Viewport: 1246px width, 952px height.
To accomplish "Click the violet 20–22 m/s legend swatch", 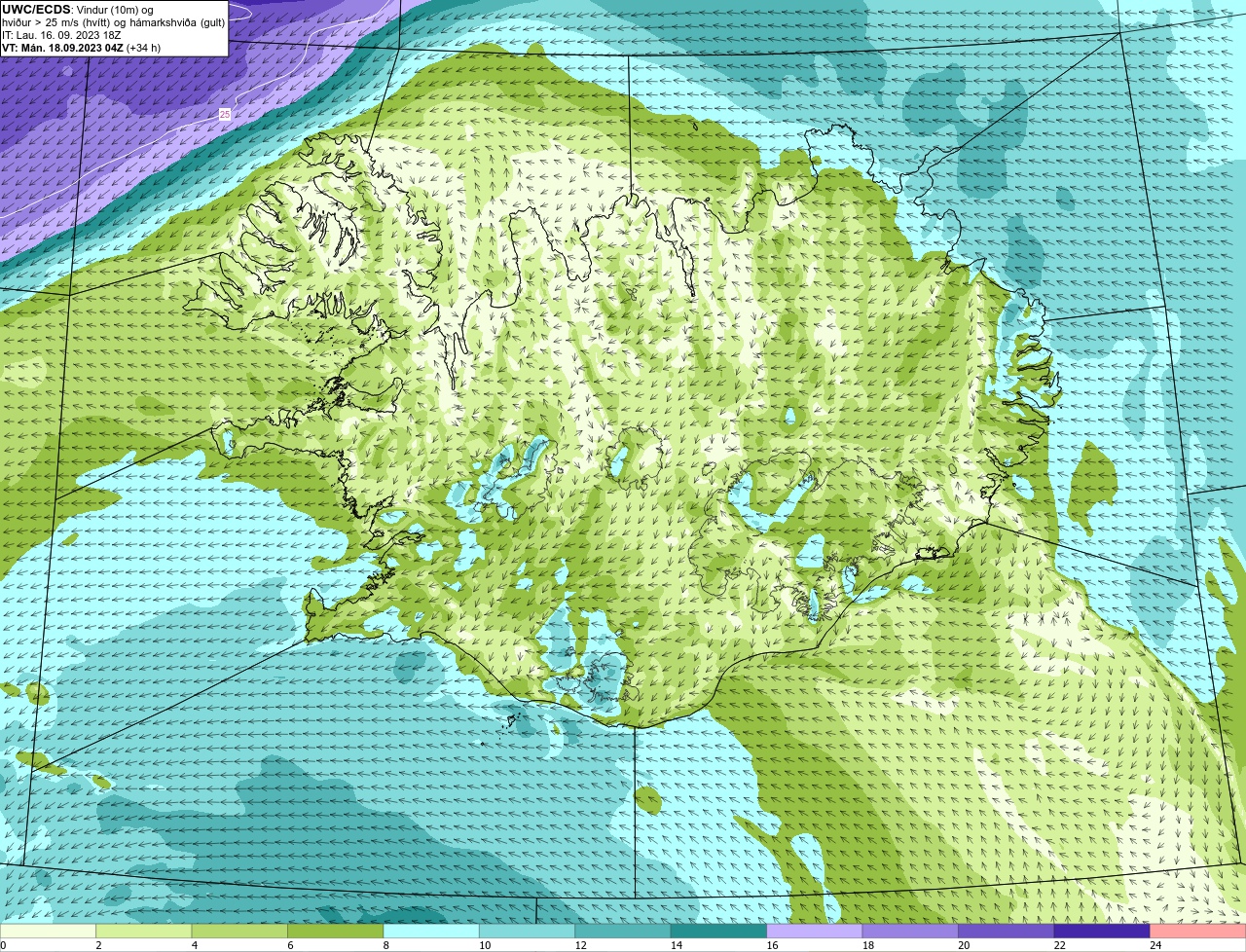I will [x=1007, y=932].
